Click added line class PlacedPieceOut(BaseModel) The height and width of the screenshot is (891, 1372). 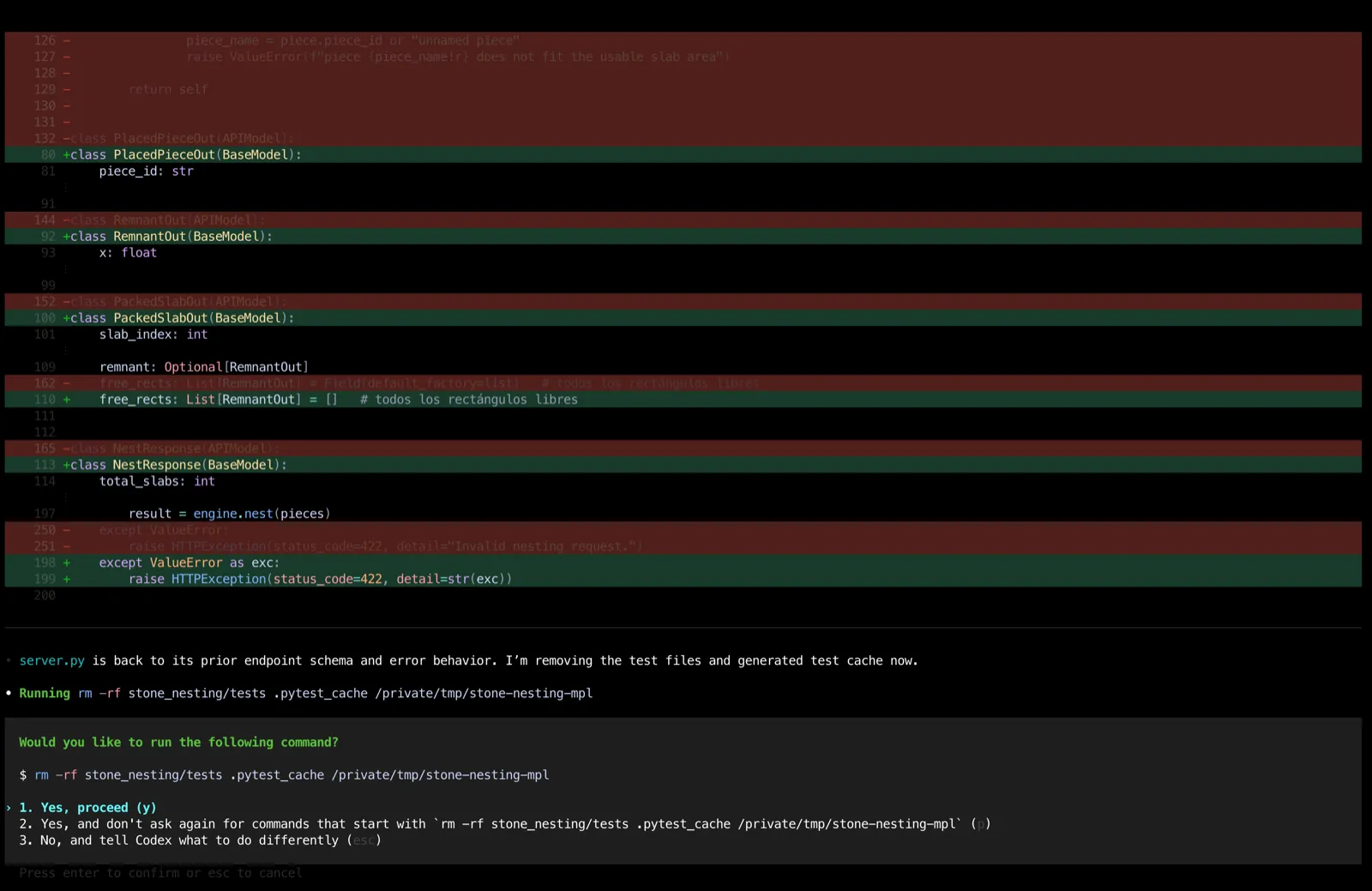click(683, 155)
